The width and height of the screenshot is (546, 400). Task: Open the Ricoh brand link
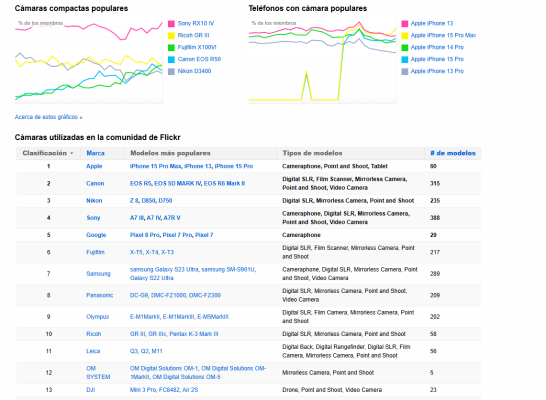(x=94, y=334)
